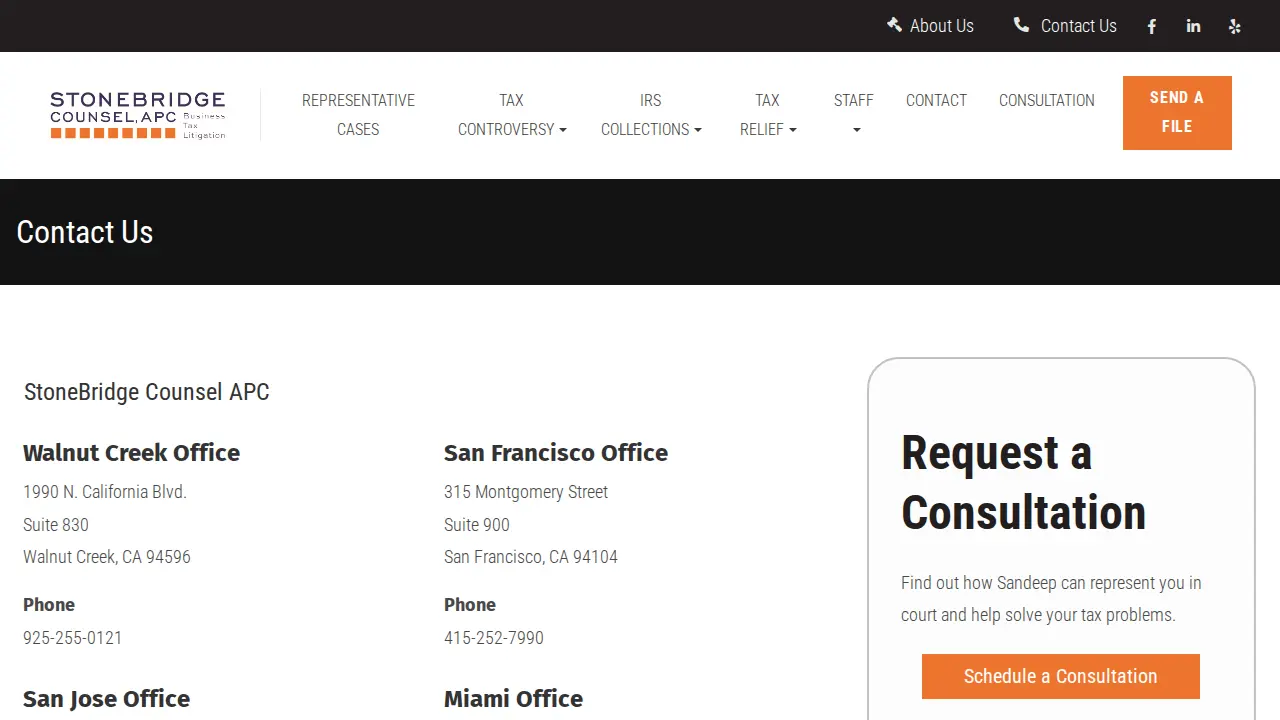Open the Consultation nav item
The image size is (1280, 720).
coord(1047,100)
